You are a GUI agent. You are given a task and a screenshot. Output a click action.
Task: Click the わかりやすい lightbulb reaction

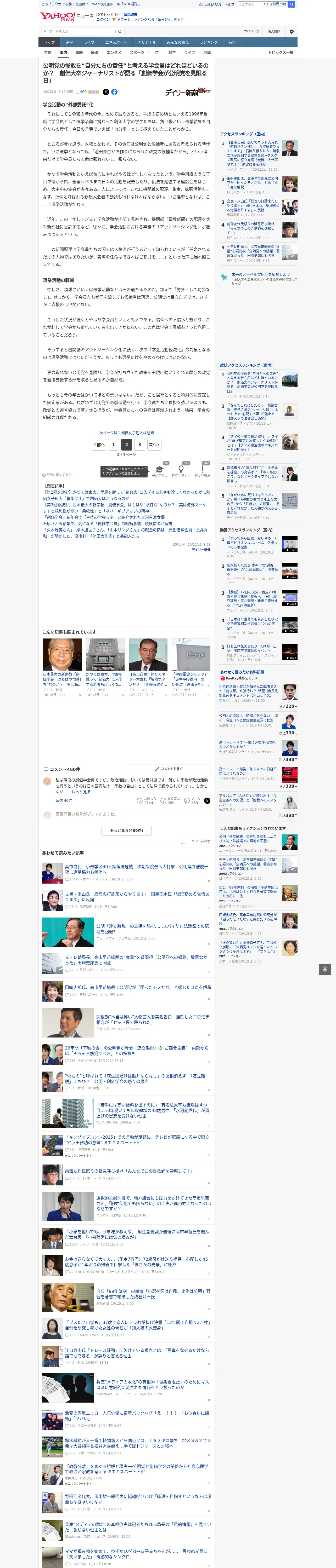click(x=181, y=469)
